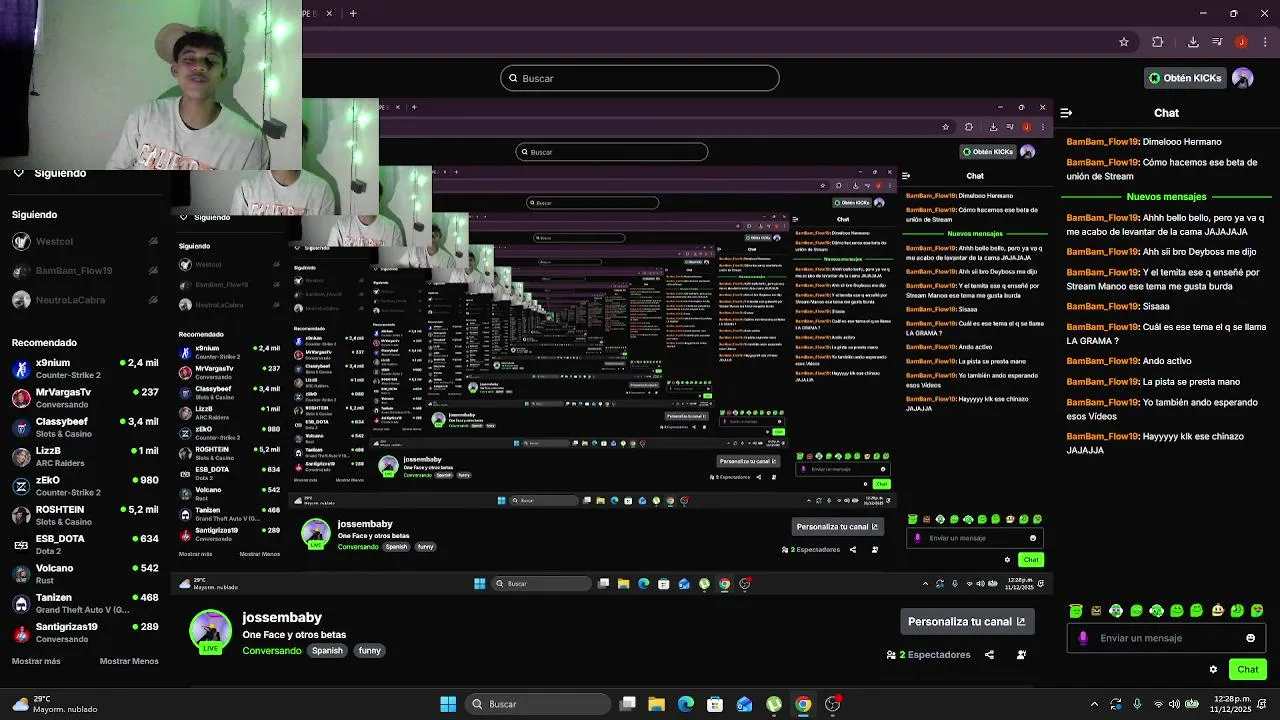Select the funny tag
1280x720 pixels.
point(370,651)
